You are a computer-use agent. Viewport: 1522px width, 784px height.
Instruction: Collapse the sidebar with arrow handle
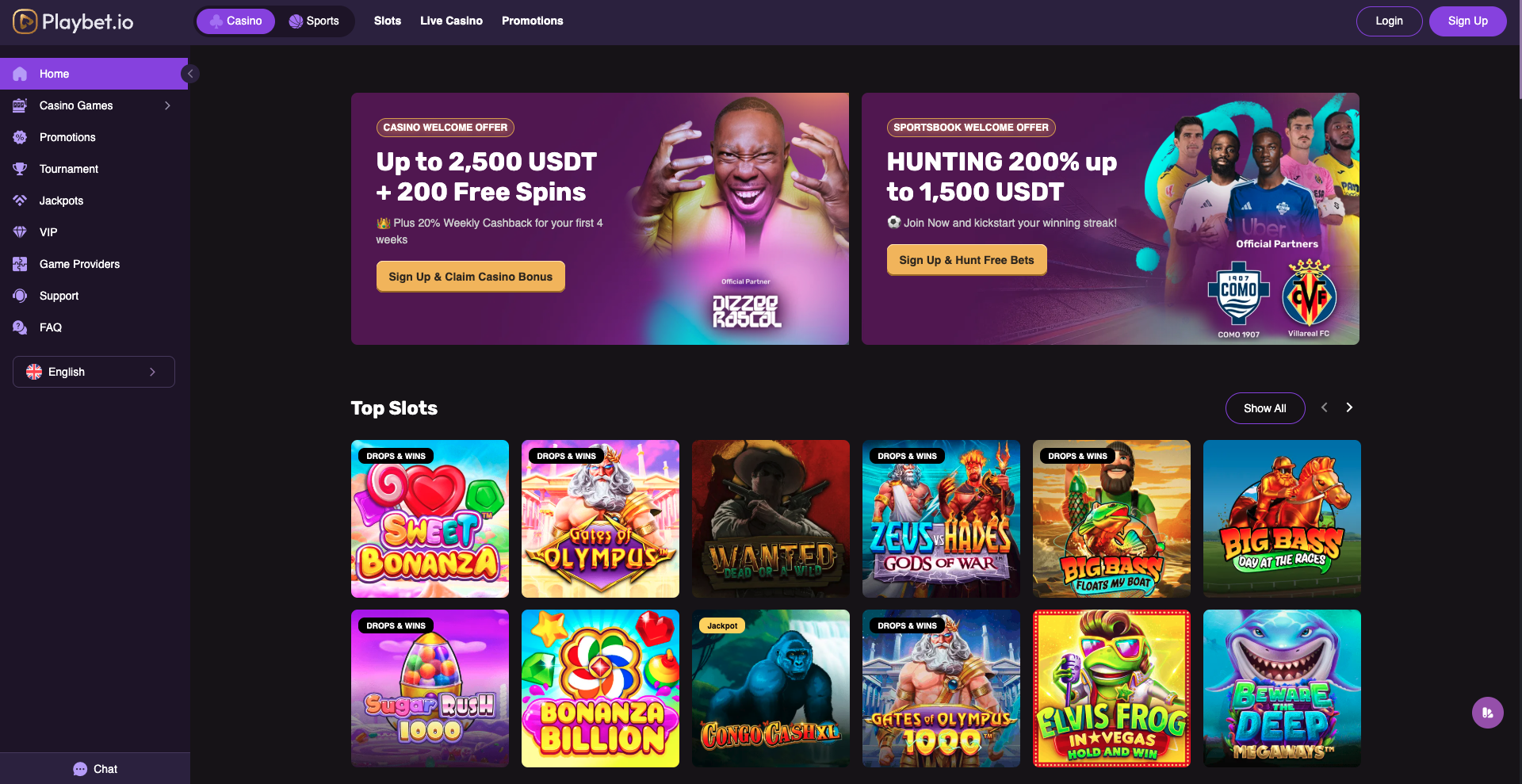[x=190, y=74]
